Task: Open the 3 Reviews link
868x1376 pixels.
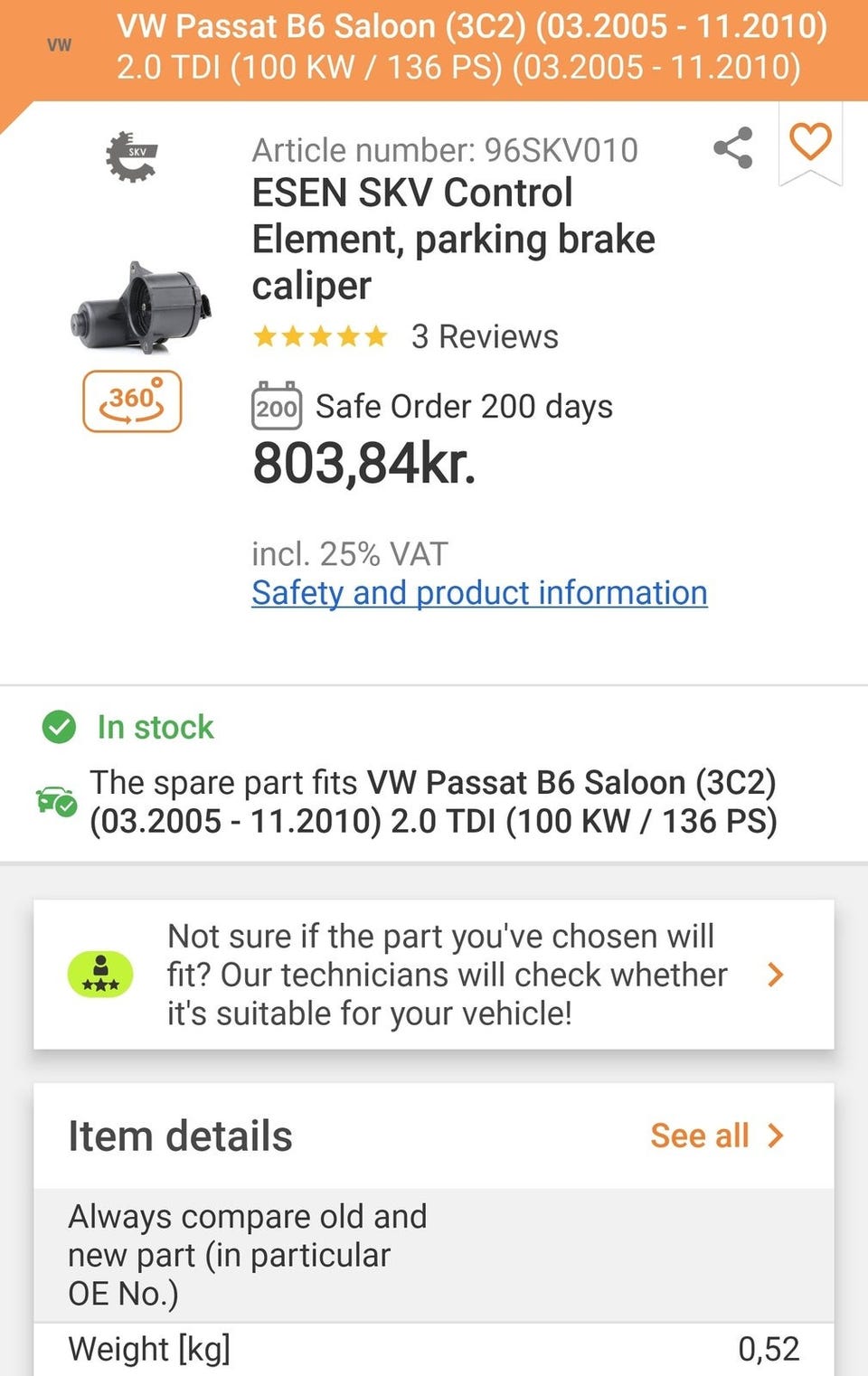Action: coord(485,337)
